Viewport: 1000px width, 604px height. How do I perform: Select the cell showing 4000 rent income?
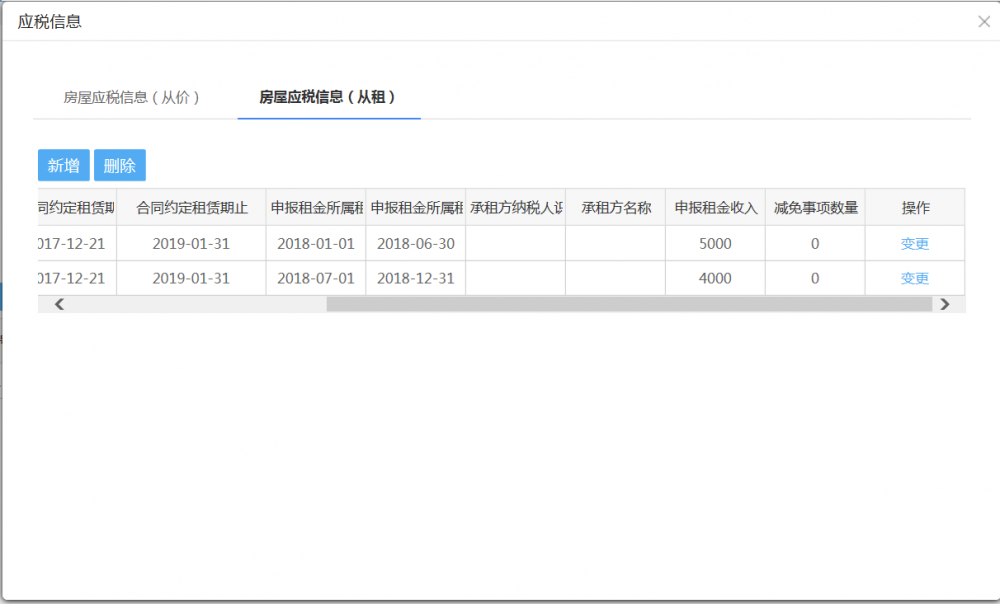point(714,278)
